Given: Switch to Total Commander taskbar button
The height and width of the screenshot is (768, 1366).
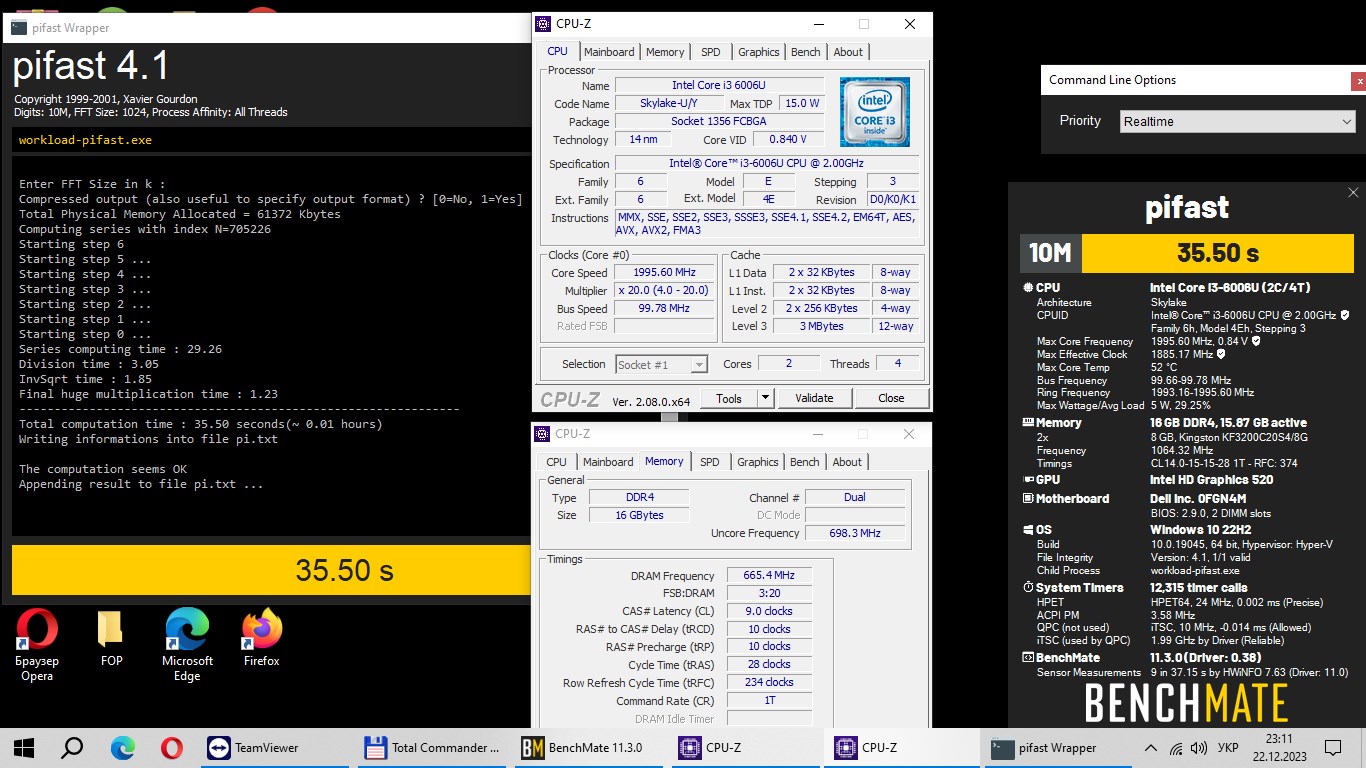Looking at the screenshot, I should 431,747.
